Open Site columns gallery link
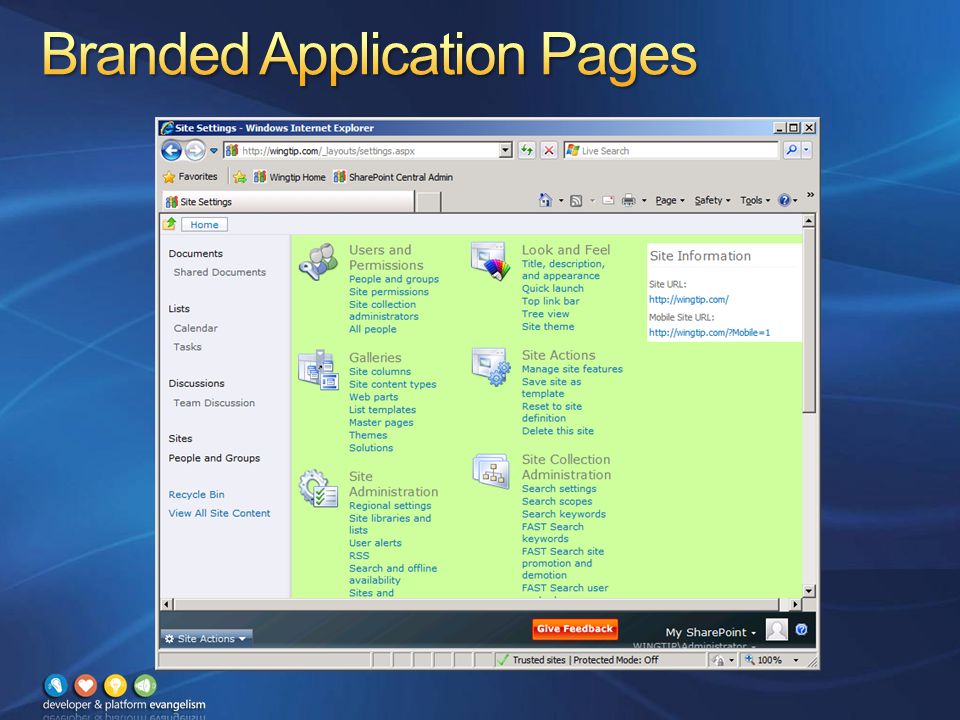This screenshot has width=960, height=720. (380, 372)
